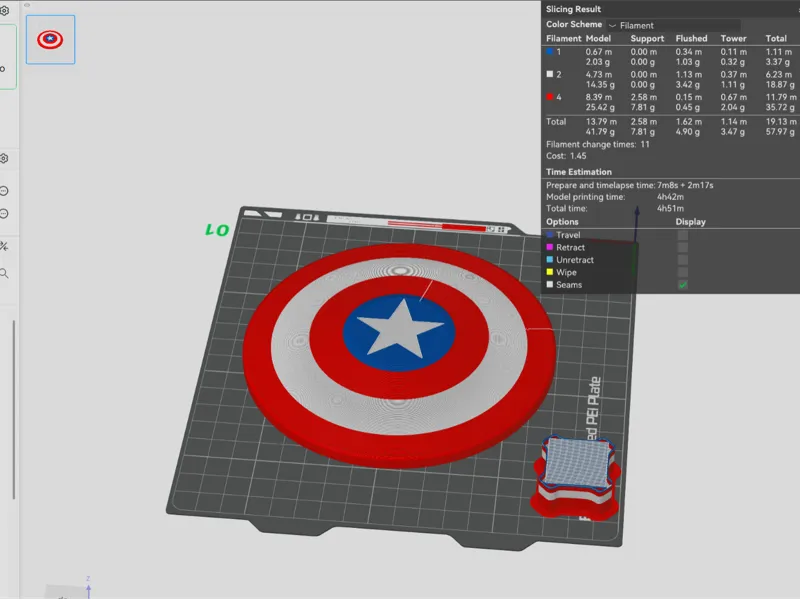Click the Retract option label
Image resolution: width=800 pixels, height=600 pixels.
pos(570,247)
